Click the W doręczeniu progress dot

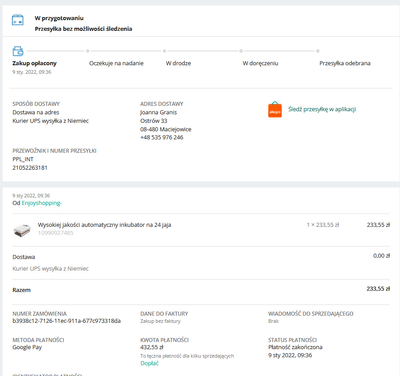[x=241, y=51]
